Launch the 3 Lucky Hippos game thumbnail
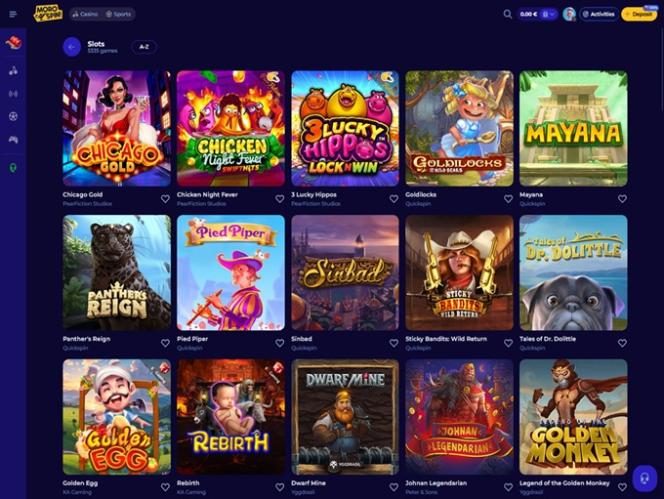Viewport: 664px width, 499px height. (x=345, y=128)
